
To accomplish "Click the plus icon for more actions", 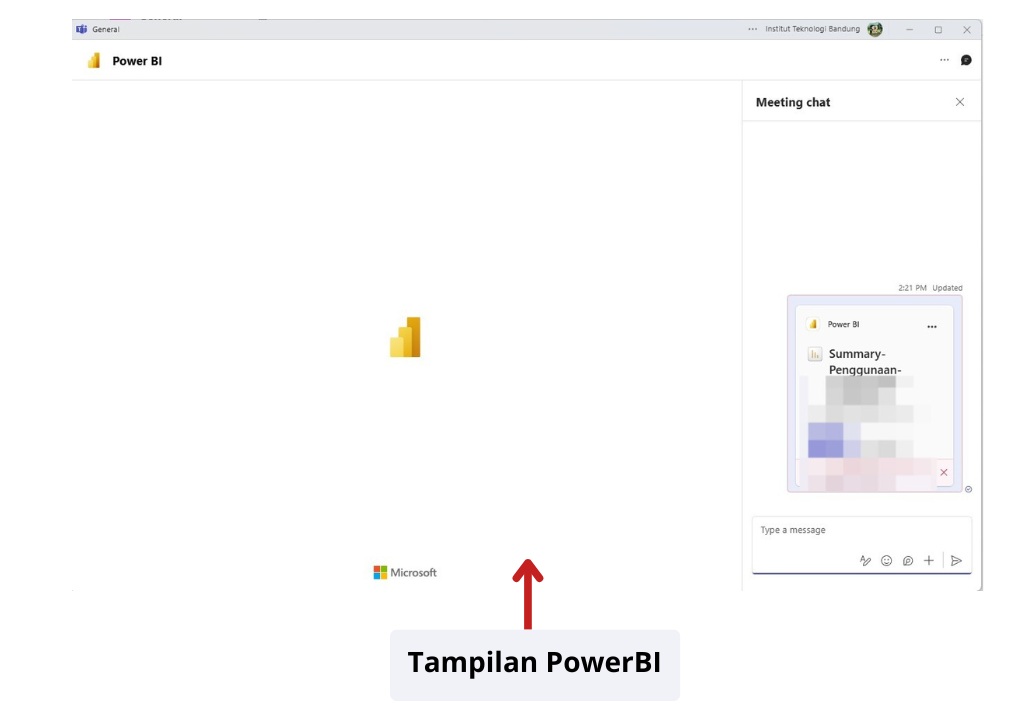I will (929, 561).
